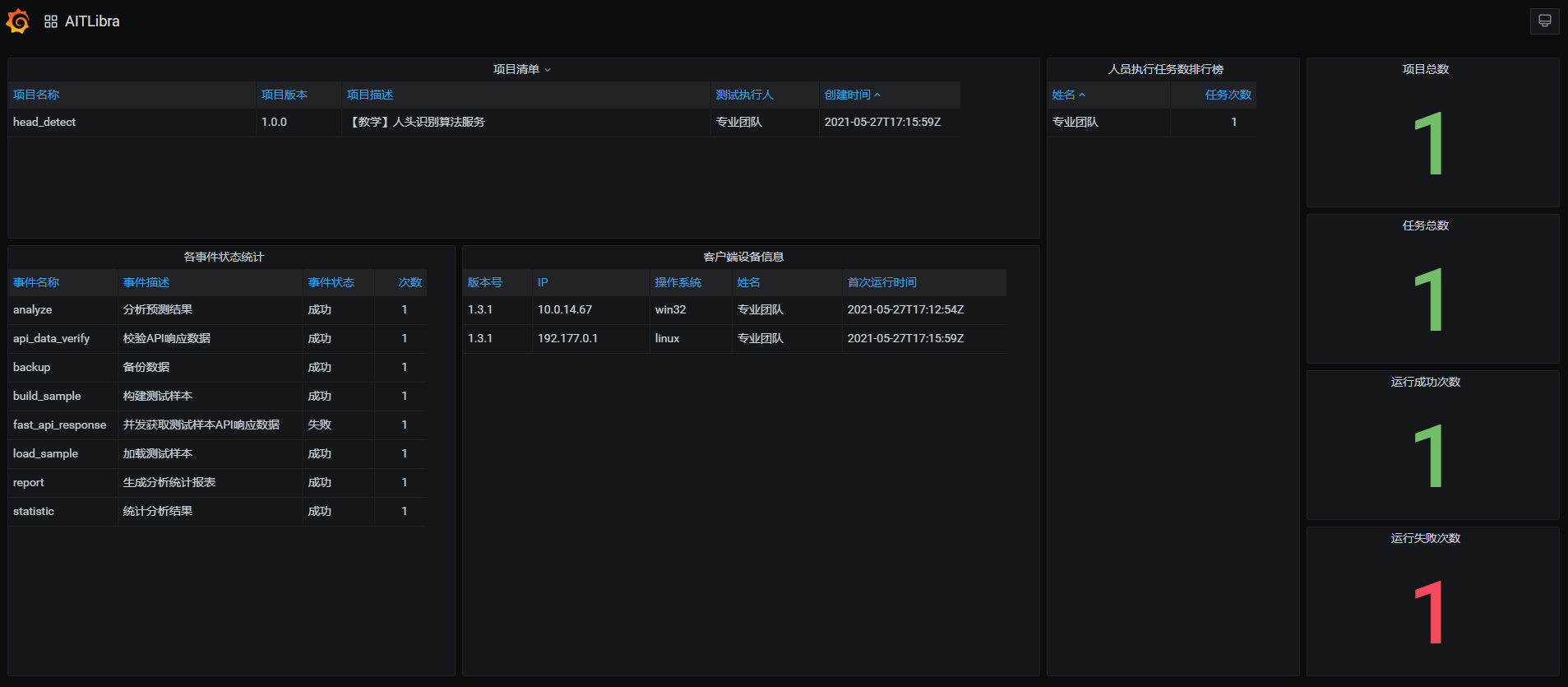Click the 首次运行时间 column header

(x=882, y=282)
